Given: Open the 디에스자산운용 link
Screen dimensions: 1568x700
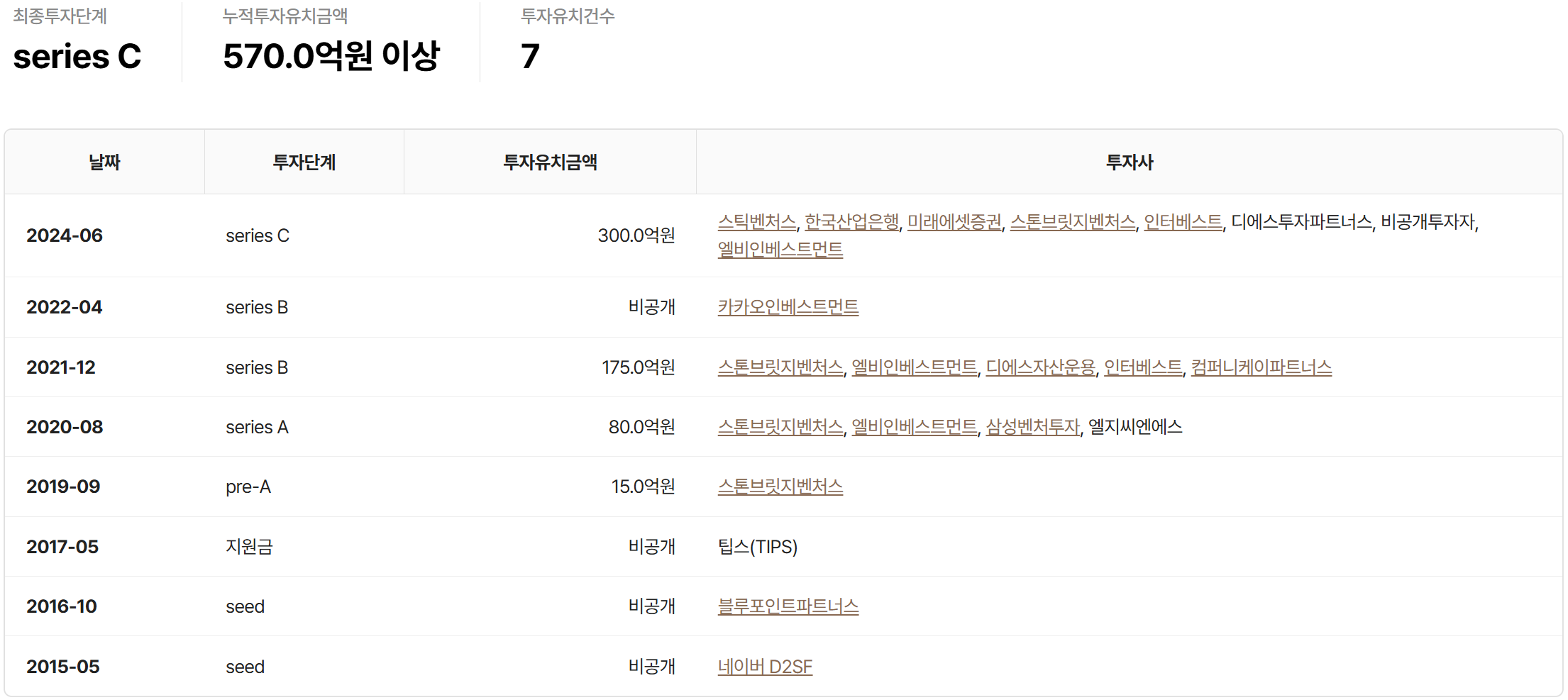Looking at the screenshot, I should (1040, 367).
